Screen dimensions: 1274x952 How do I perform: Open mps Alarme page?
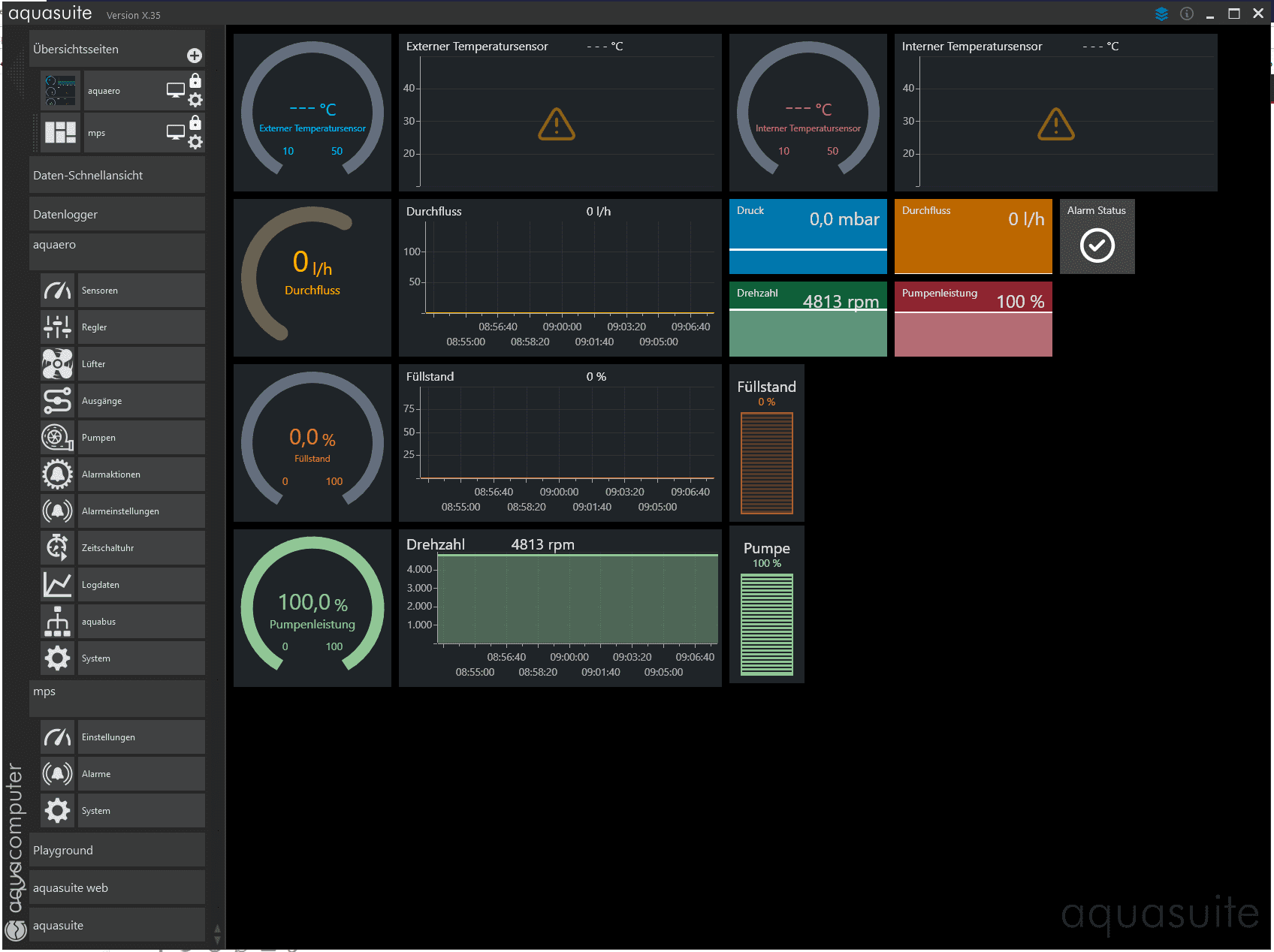[141, 774]
